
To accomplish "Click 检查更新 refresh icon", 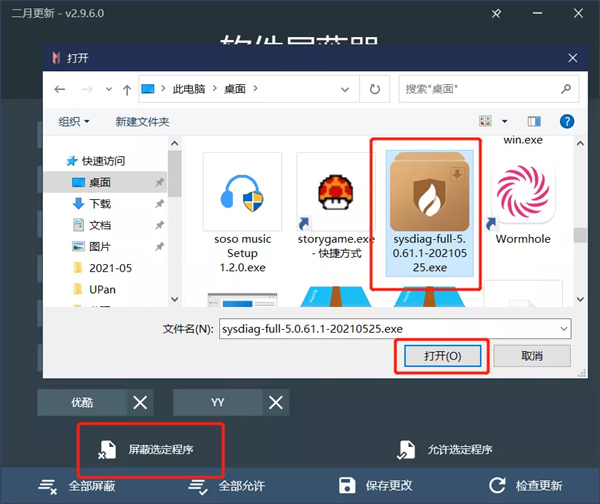I will tap(497, 485).
